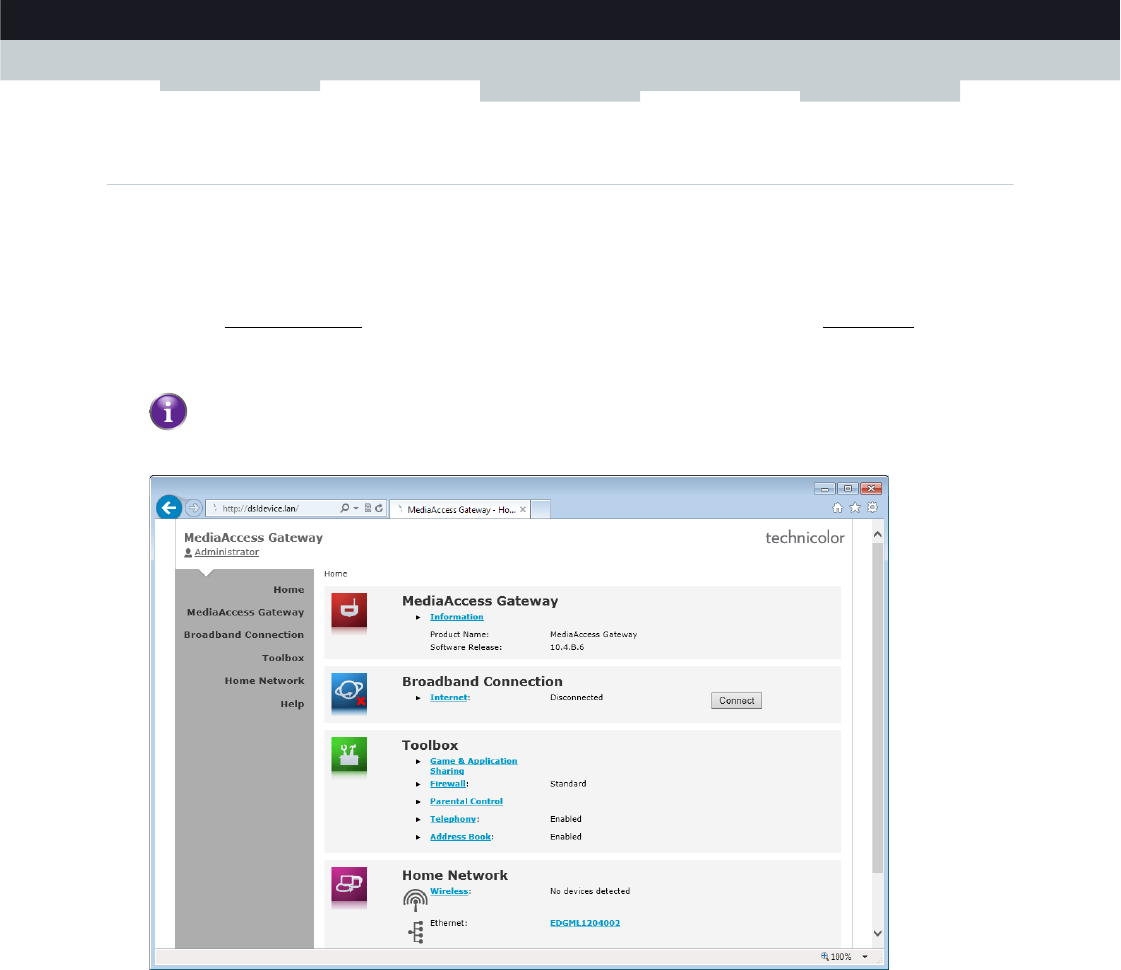Image resolution: width=1121 pixels, height=970 pixels.
Task: Click the technicolor logo
Action: [x=805, y=538]
